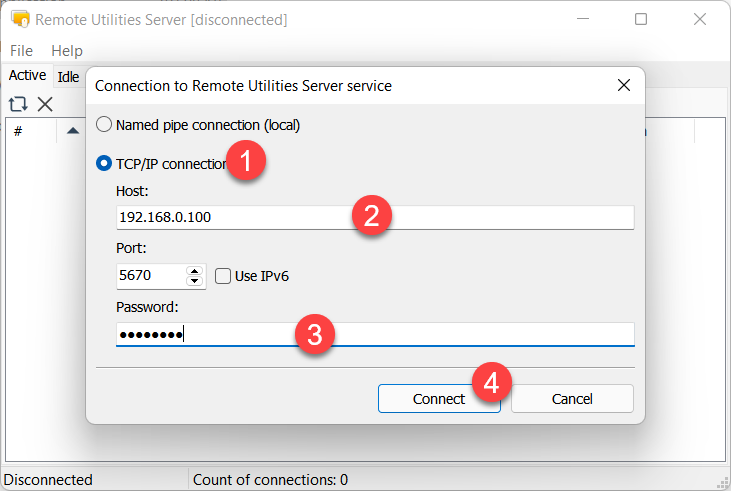Open the File menu
The height and width of the screenshot is (491, 731).
click(21, 50)
